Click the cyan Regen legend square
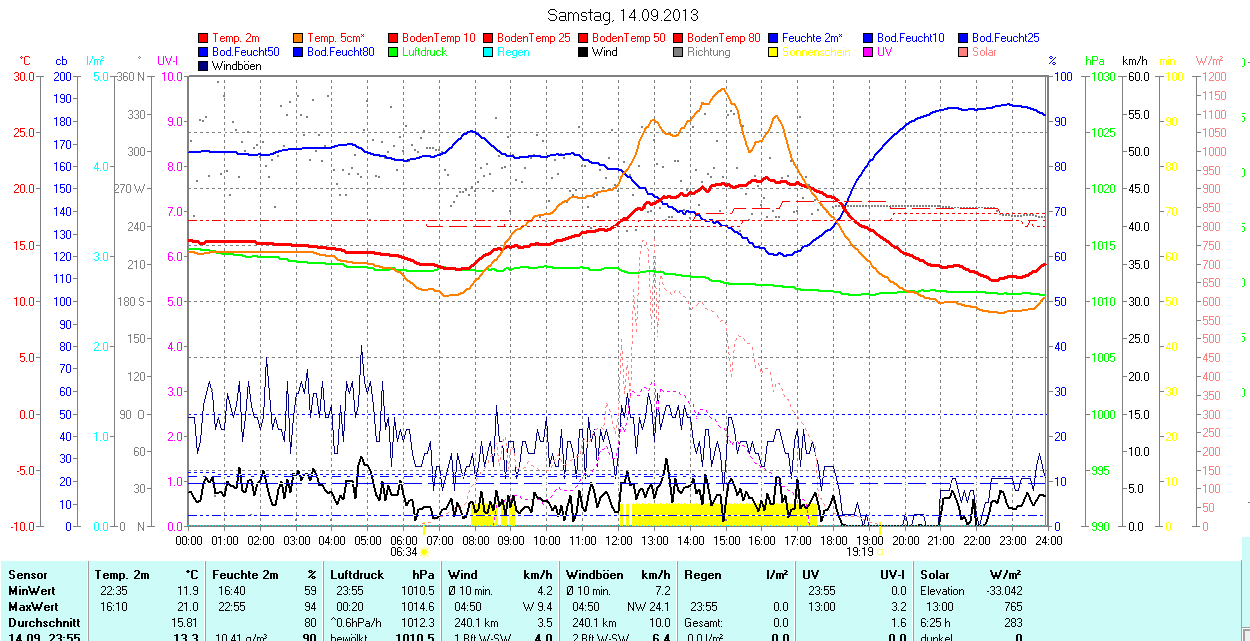This screenshot has height=641, width=1250. [x=489, y=52]
